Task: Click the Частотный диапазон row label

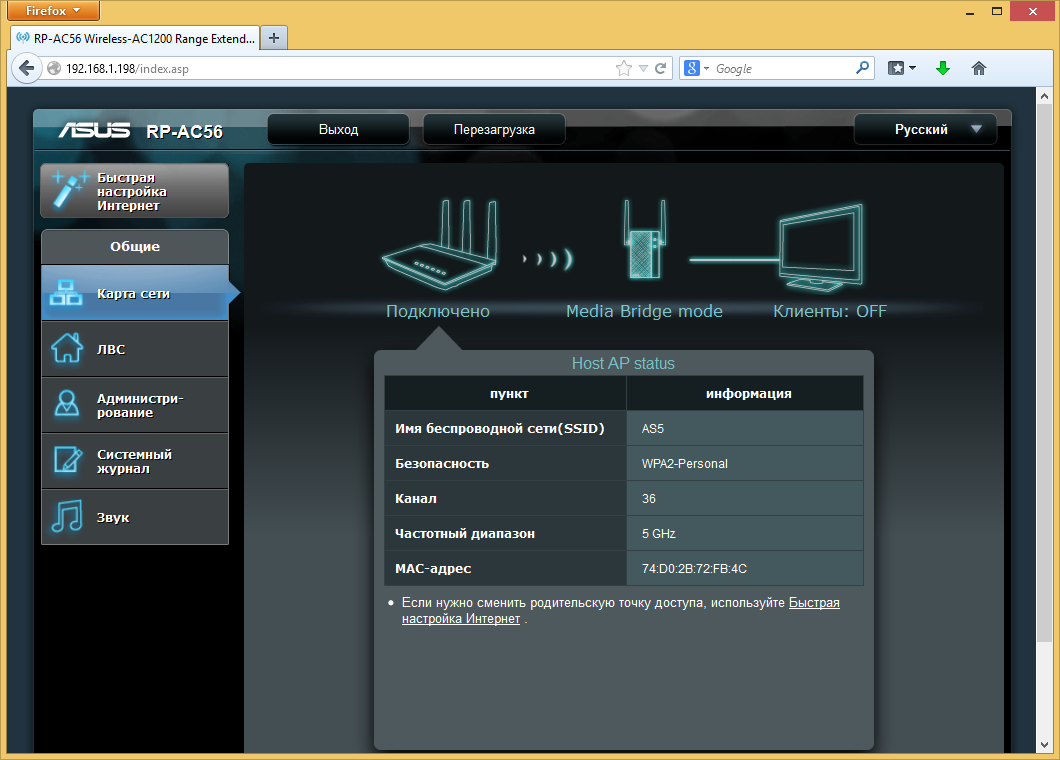Action: (464, 533)
